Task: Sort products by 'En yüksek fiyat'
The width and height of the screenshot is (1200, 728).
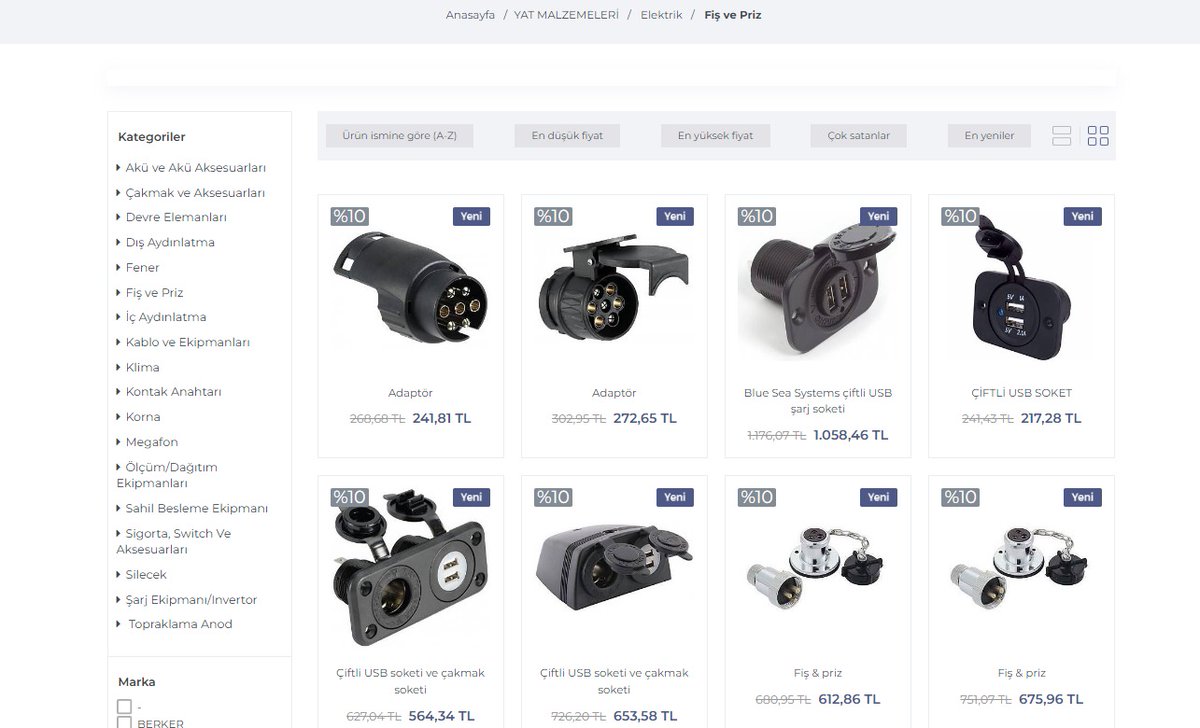Action: [716, 136]
